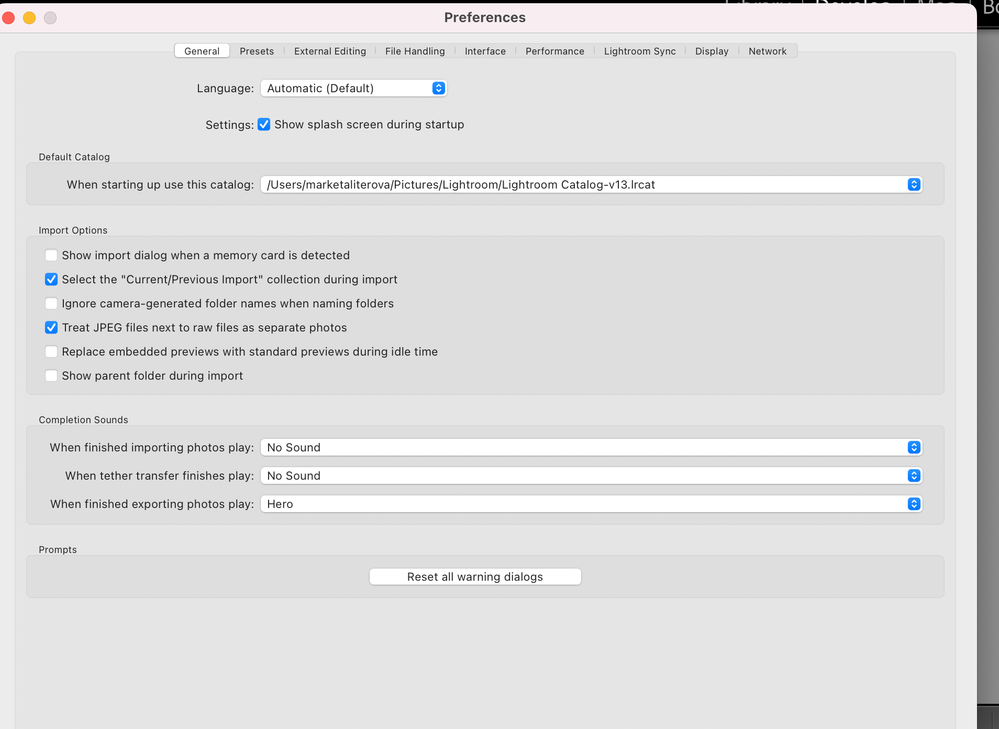Close the Preferences window with red button
999x729 pixels.
(8, 18)
